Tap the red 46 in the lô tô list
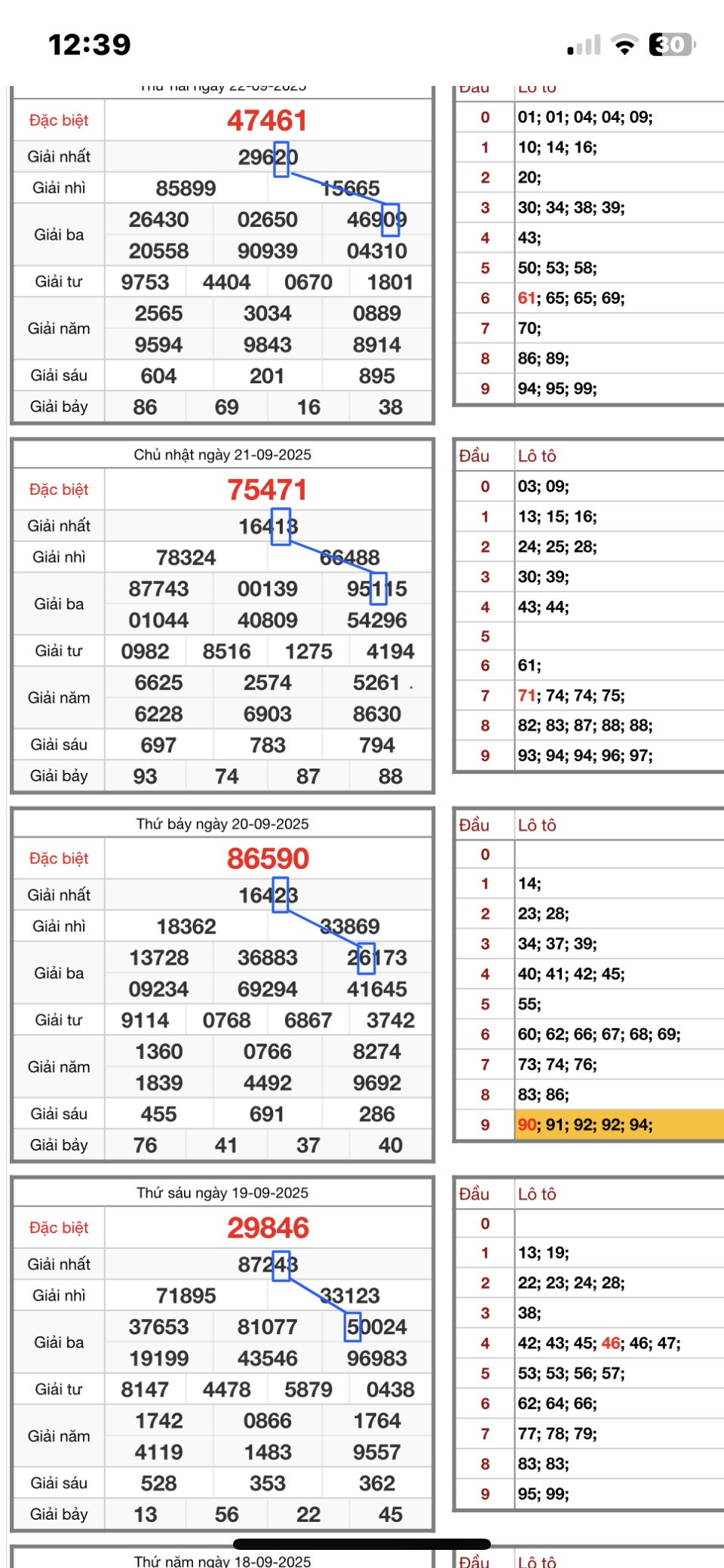724x1568 pixels. [611, 1343]
